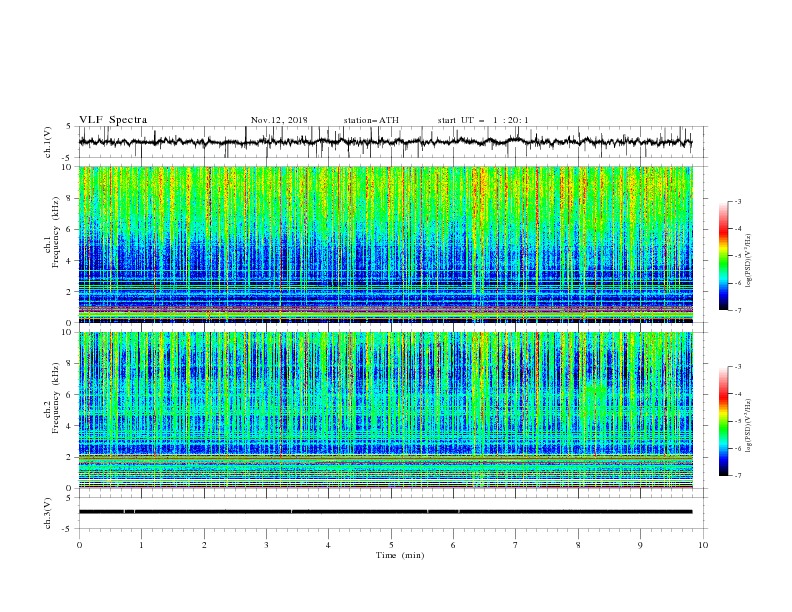
Task: Click time axis tick label "10"
Action: [x=703, y=545]
